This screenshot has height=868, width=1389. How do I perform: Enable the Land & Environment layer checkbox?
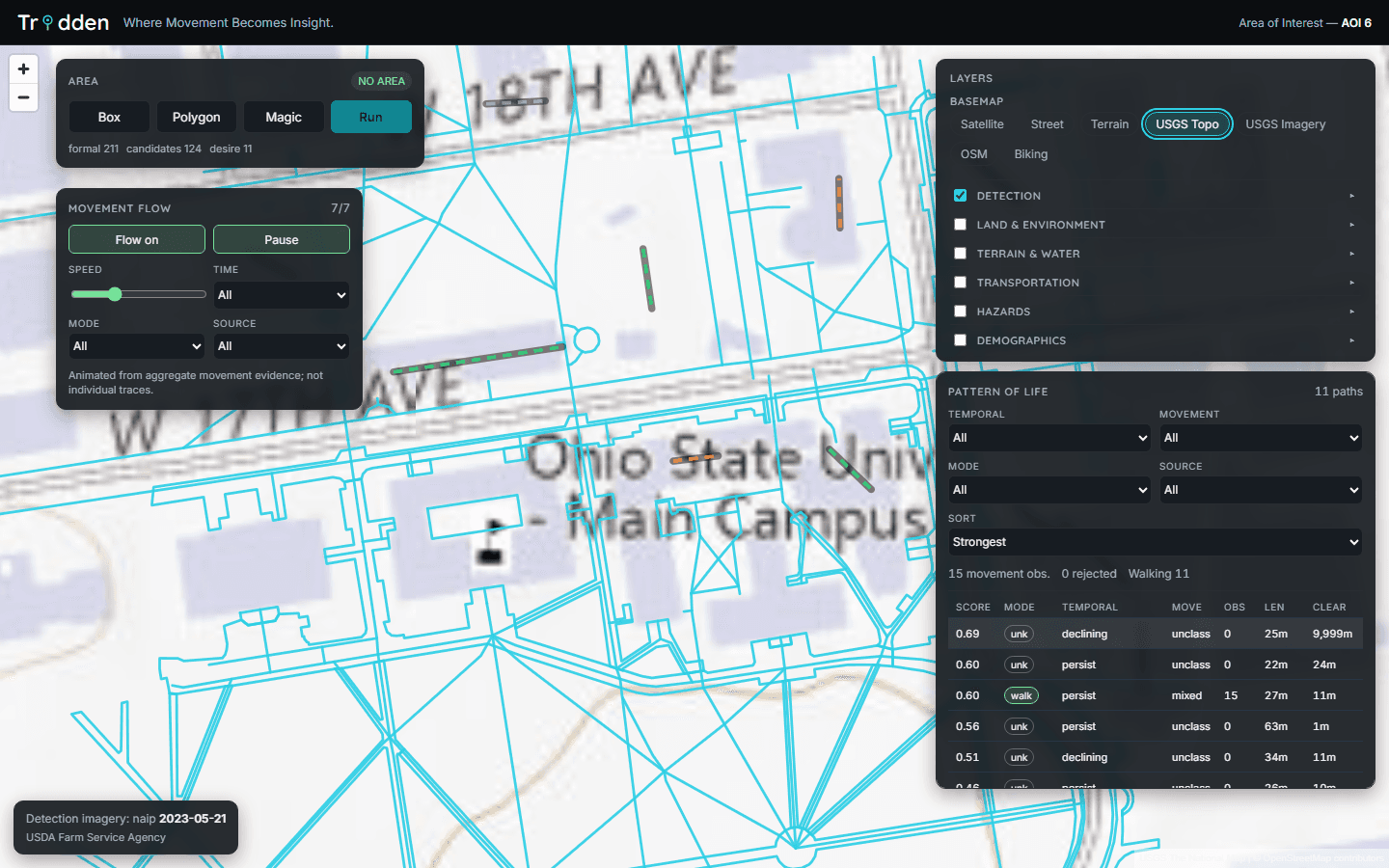960,224
